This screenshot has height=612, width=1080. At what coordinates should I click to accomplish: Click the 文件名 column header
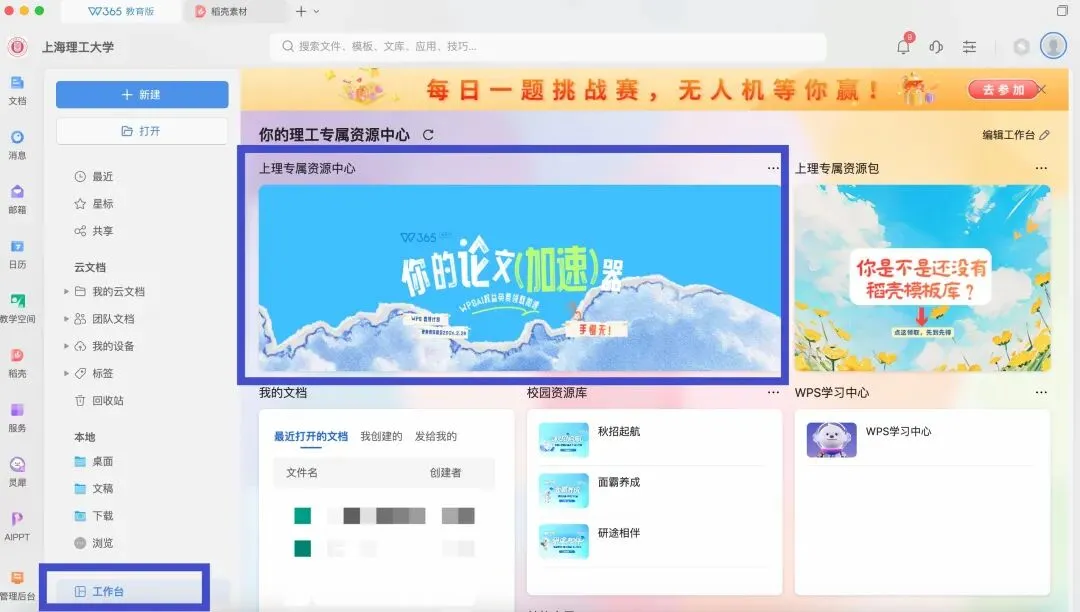(x=302, y=473)
